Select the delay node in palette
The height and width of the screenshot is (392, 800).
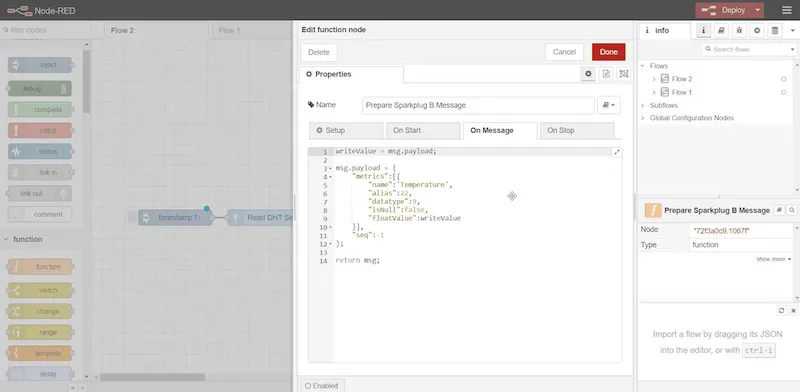point(40,374)
